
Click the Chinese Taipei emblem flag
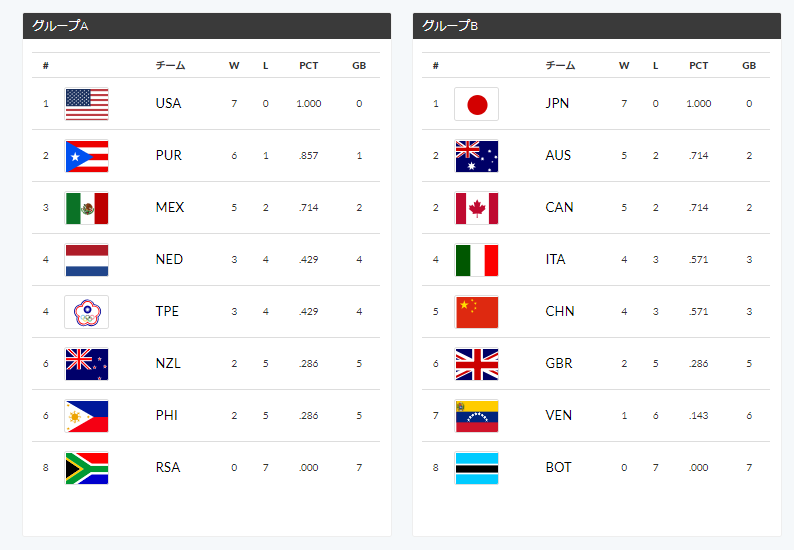point(87,312)
